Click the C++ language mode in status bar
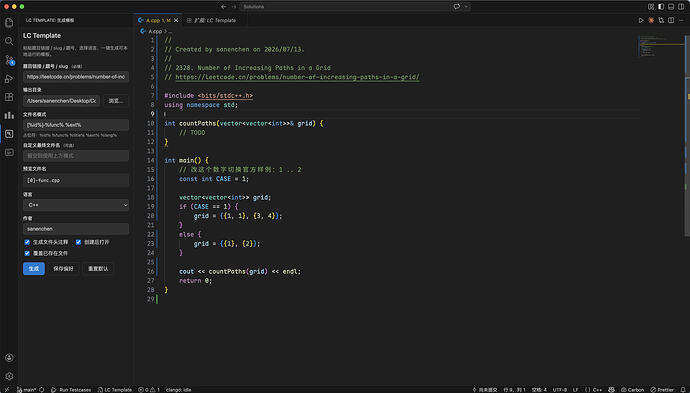 tap(593, 389)
